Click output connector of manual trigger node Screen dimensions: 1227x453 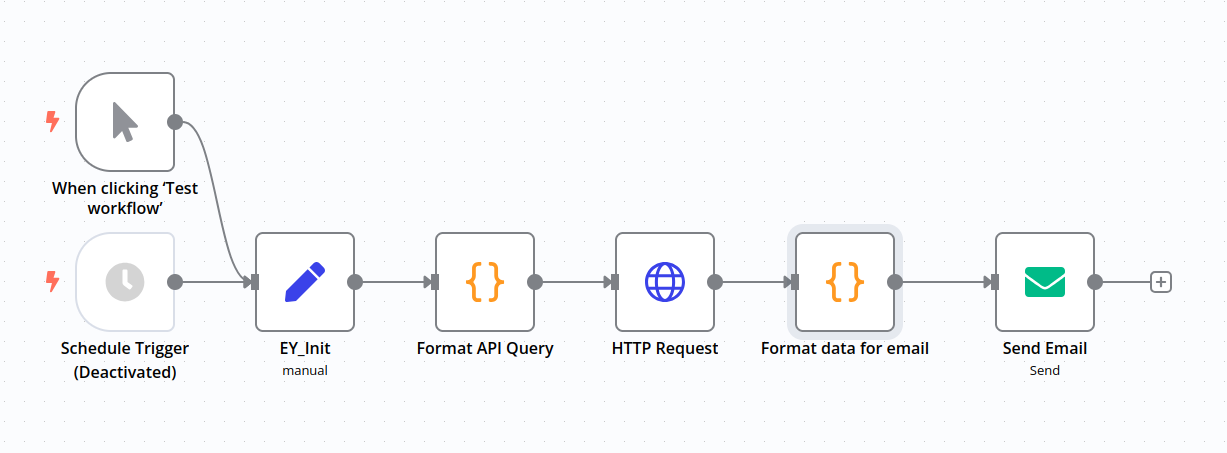175,122
